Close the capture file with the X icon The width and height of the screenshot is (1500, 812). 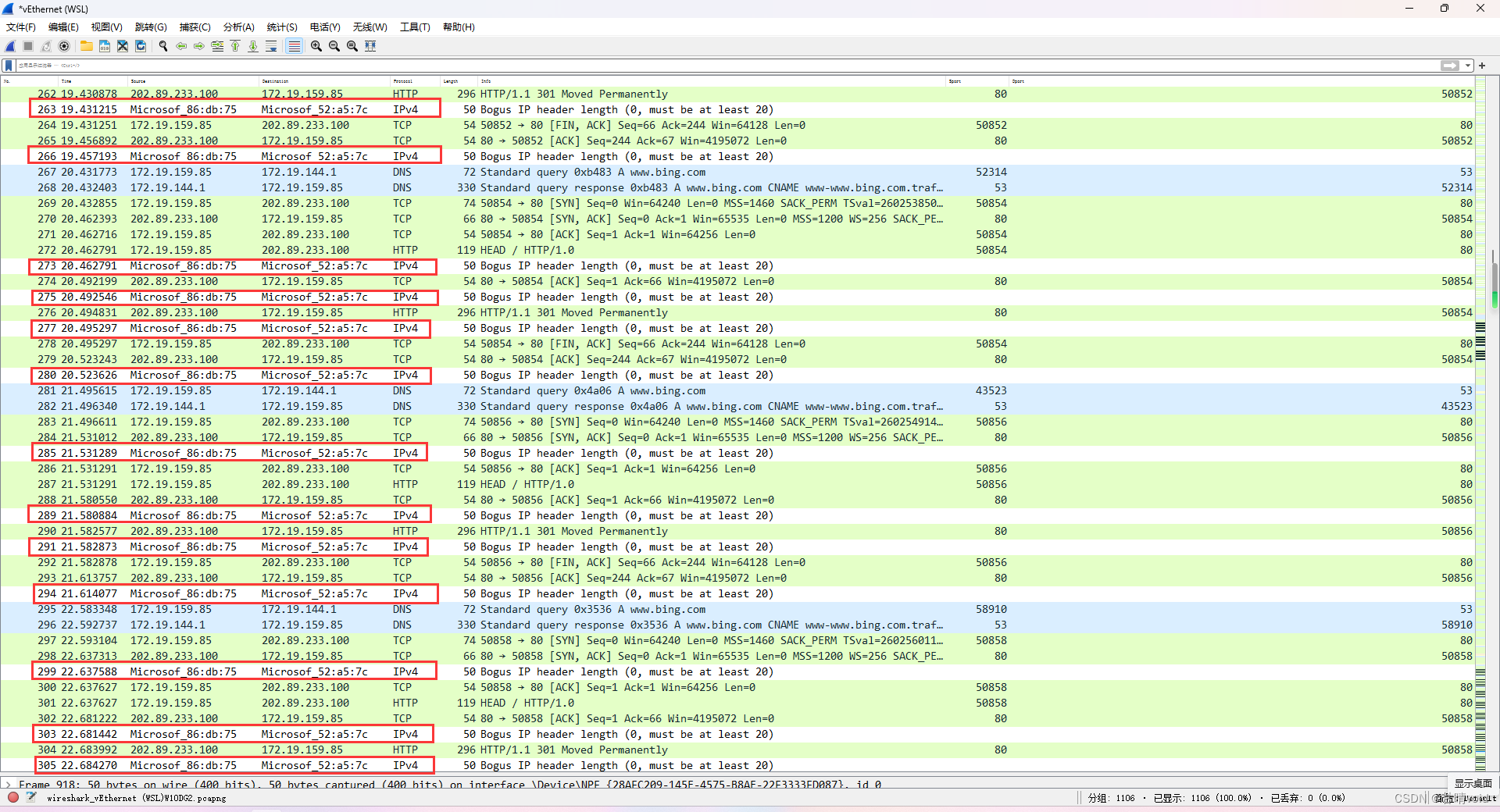point(123,46)
